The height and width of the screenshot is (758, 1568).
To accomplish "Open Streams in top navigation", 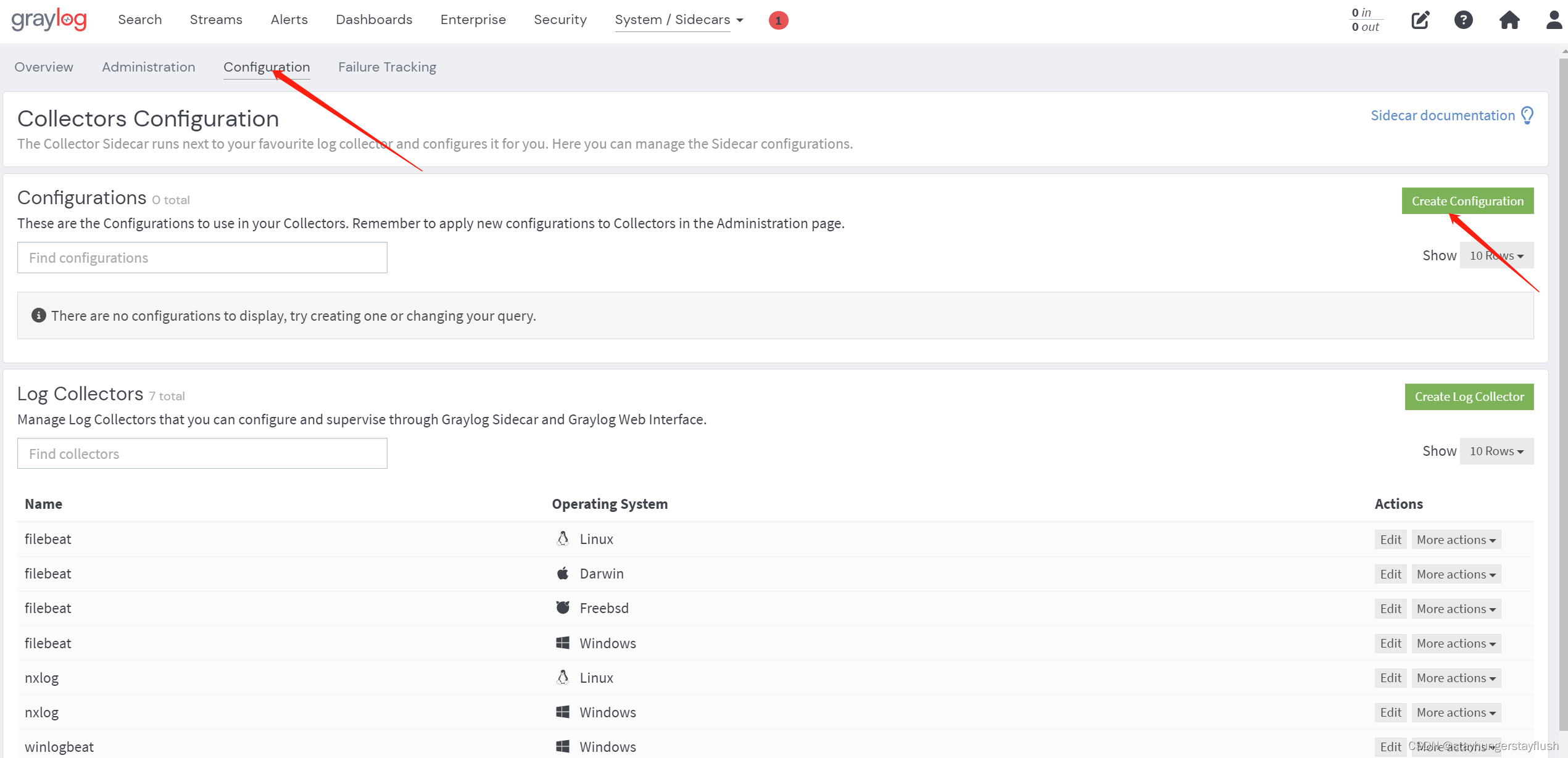I will click(x=216, y=20).
